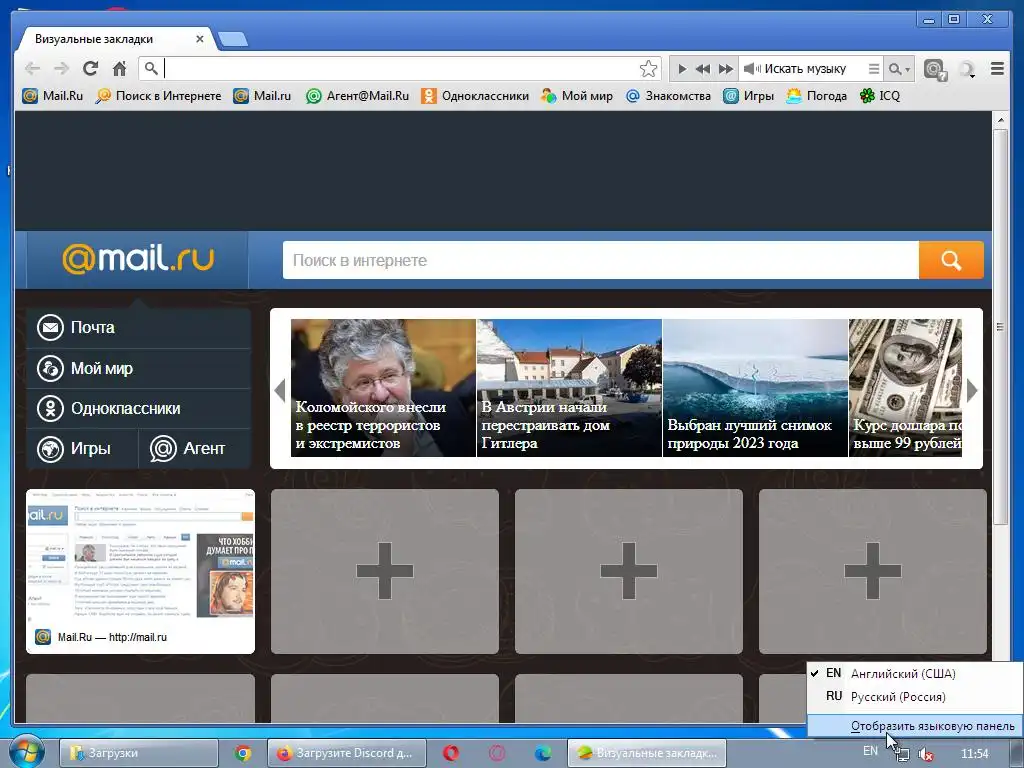1024x768 pixels.
Task: Add a bookmark in the third tile
Action: (x=629, y=571)
